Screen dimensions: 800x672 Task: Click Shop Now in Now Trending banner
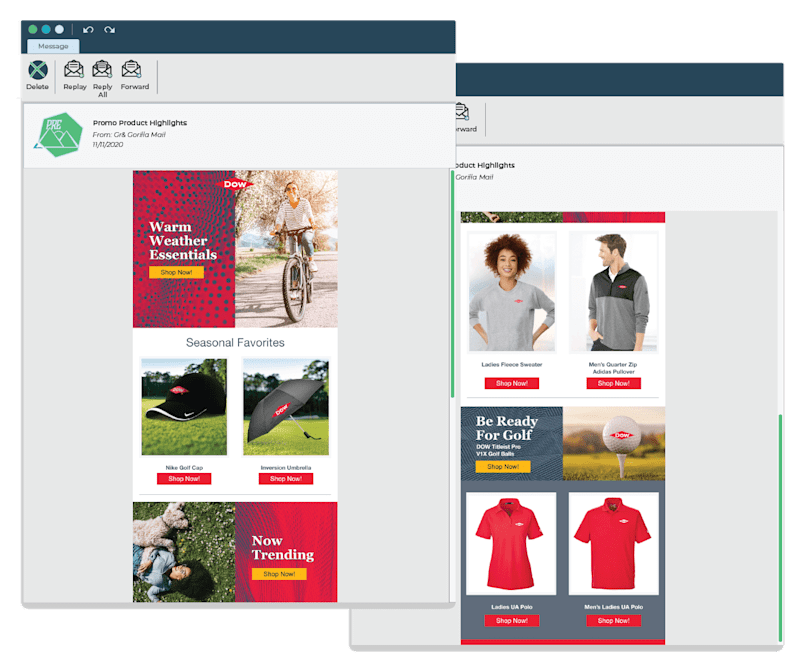point(279,574)
